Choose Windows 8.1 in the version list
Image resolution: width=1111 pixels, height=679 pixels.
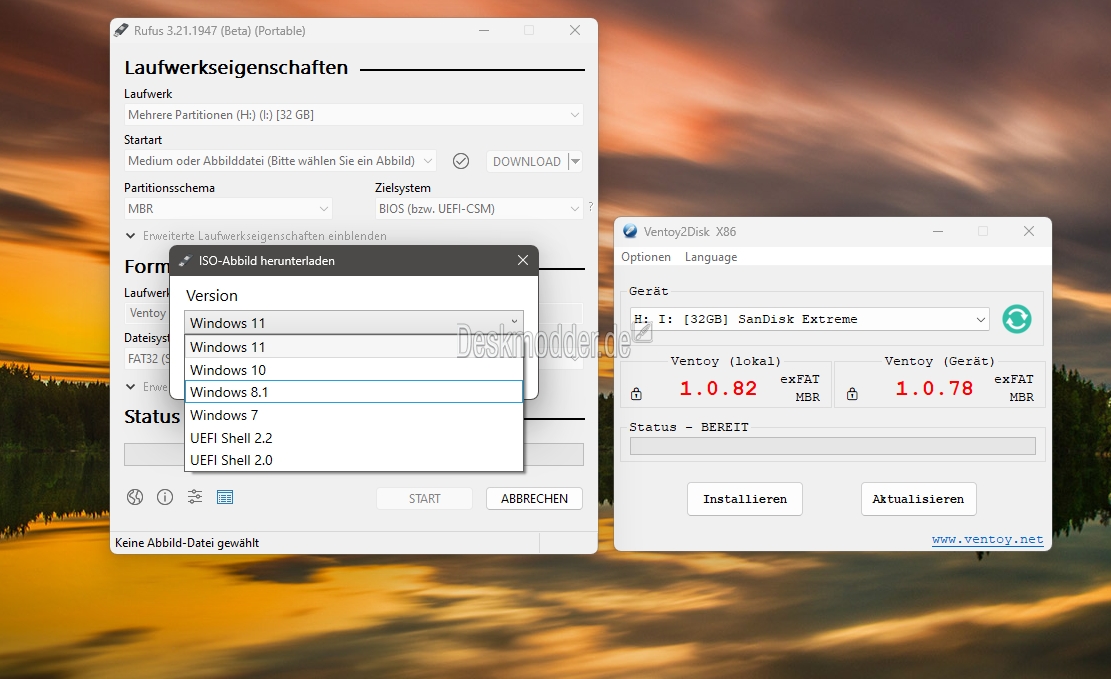pos(354,392)
